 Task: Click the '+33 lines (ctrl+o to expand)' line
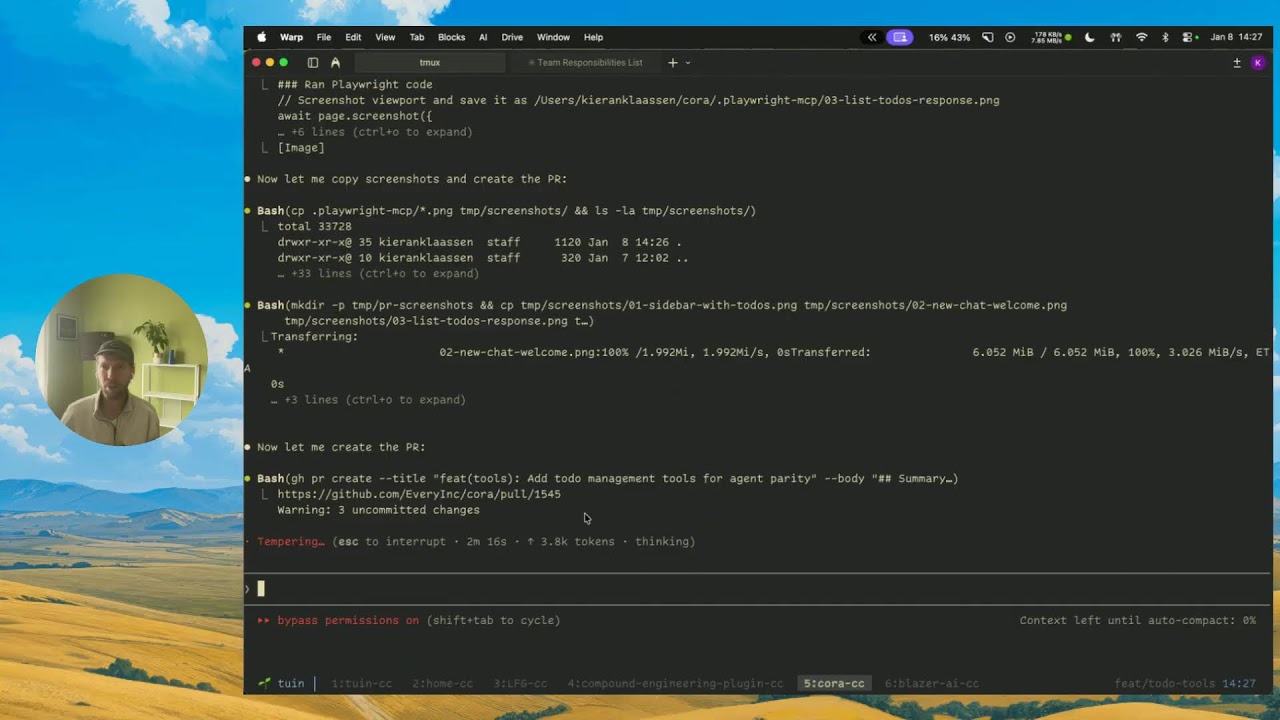pos(378,273)
